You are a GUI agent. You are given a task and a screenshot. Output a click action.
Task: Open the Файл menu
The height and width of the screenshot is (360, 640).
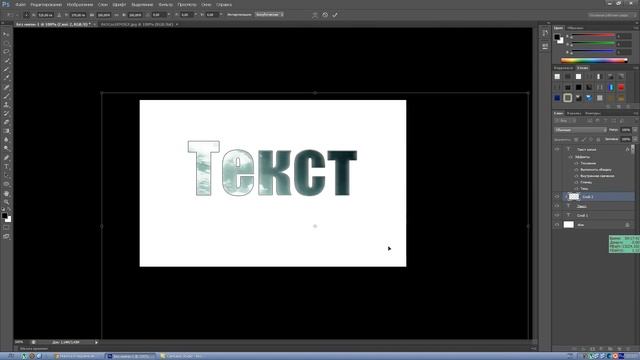20,4
